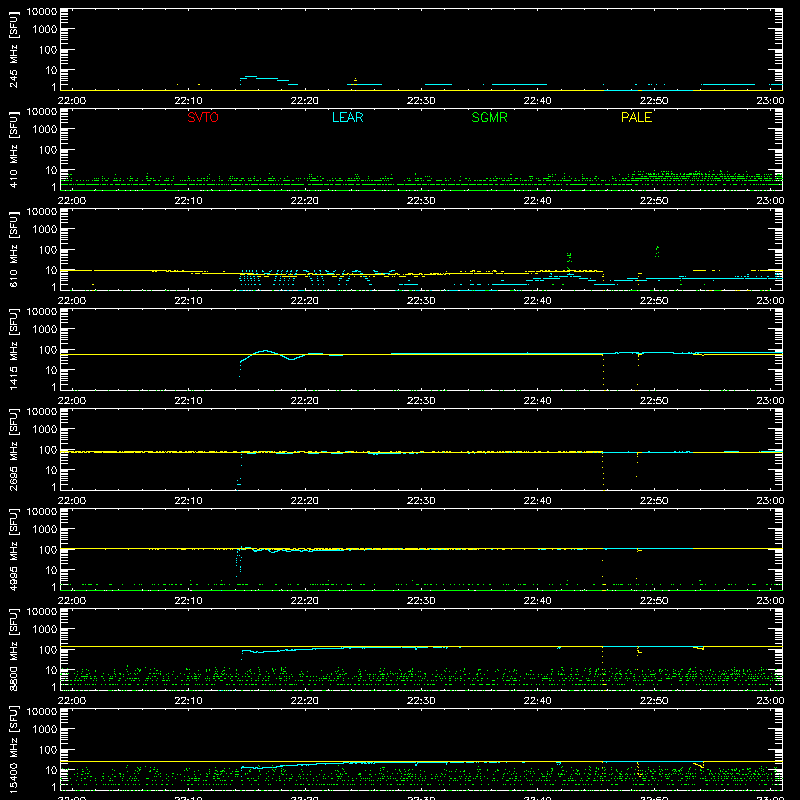
Task: Click 22:10 tick under the 410 MHz panel
Action: coord(188,201)
